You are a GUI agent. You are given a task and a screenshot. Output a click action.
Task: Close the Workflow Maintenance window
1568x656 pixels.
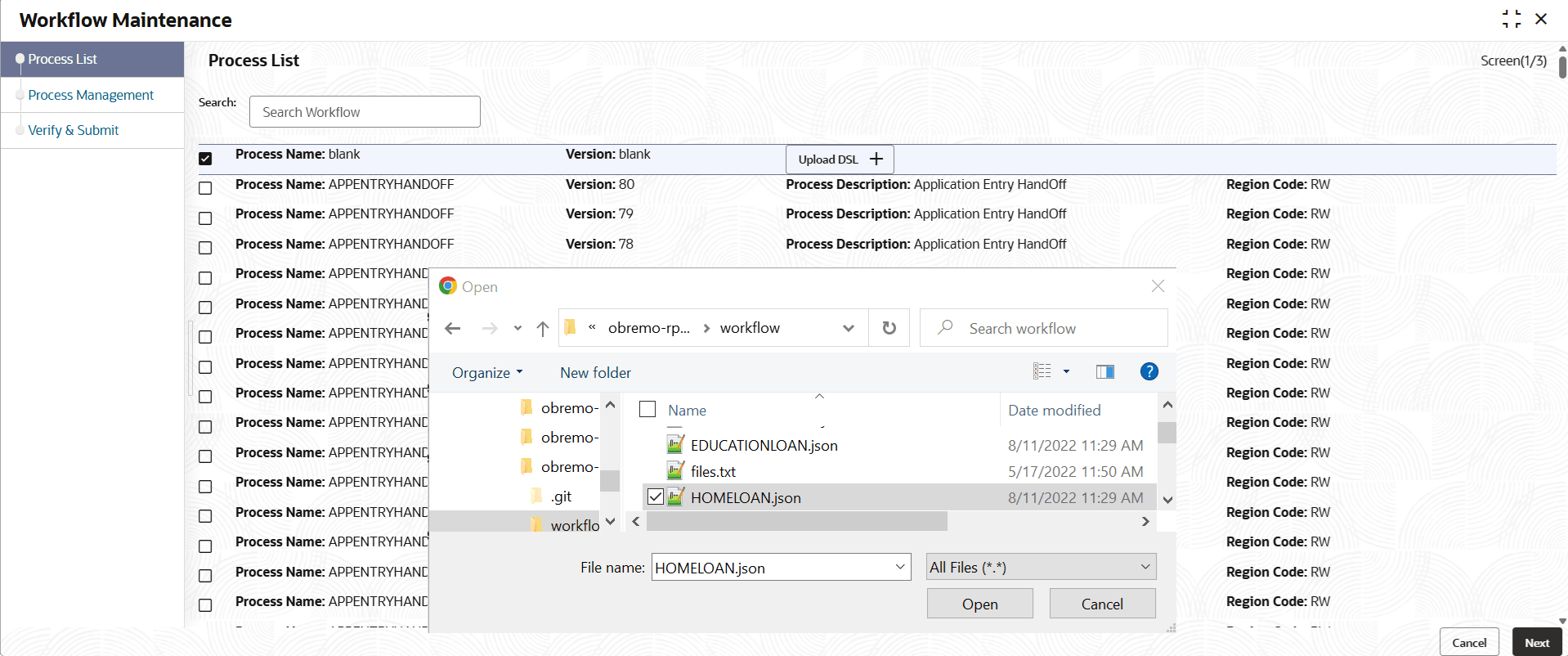[x=1541, y=19]
